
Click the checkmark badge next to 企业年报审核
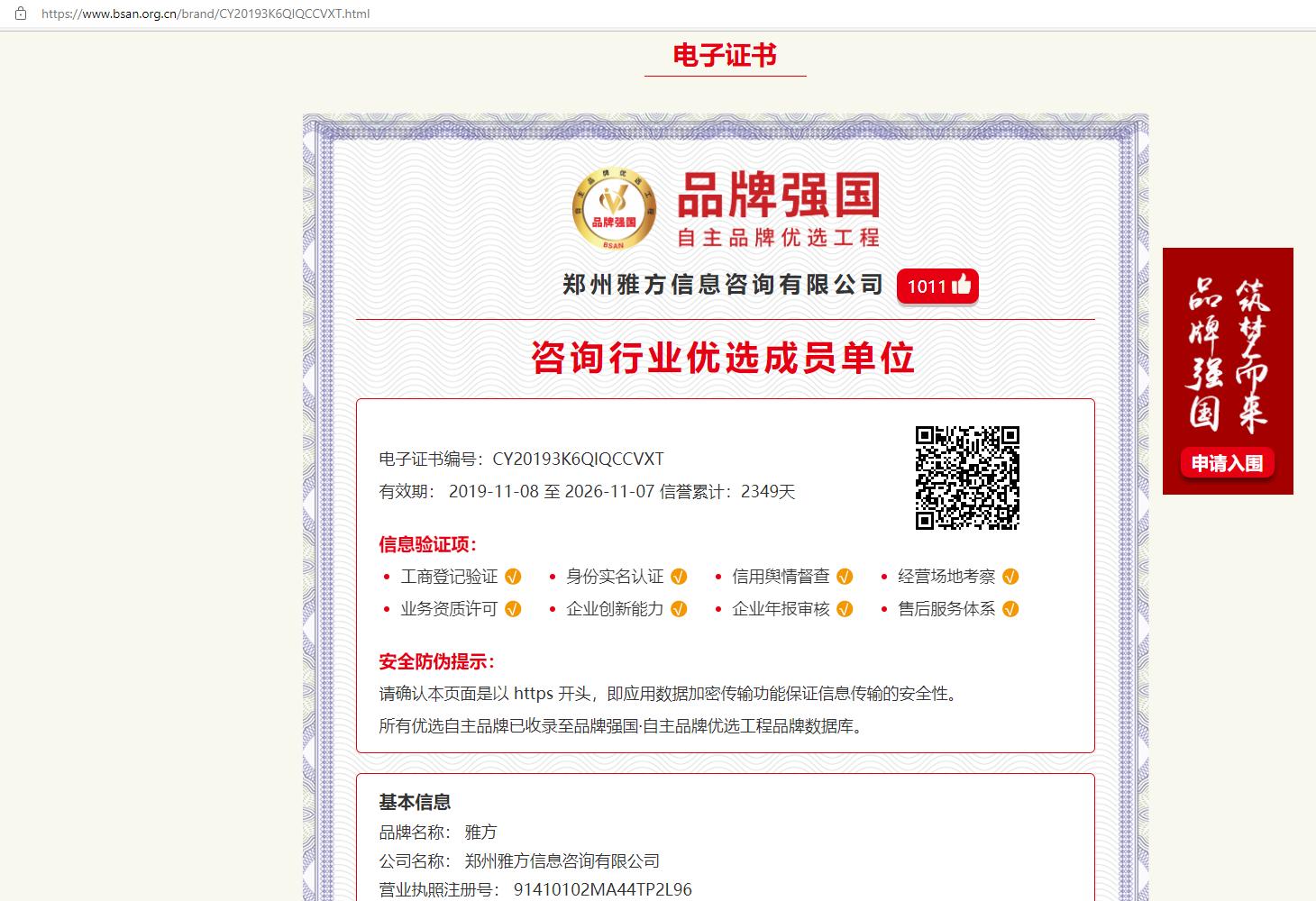click(x=845, y=609)
